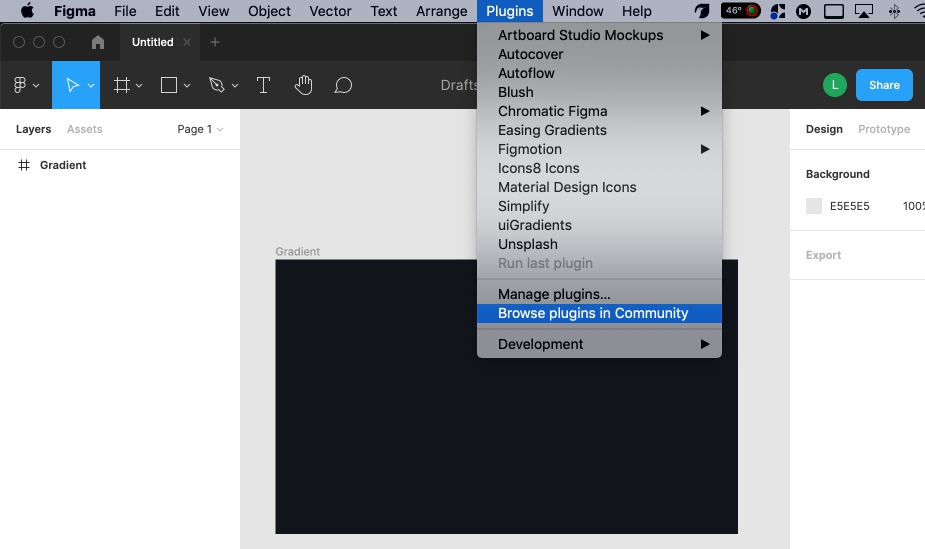Screen dimensions: 925x549
Task: Open a new tab with plus icon
Action: point(215,42)
